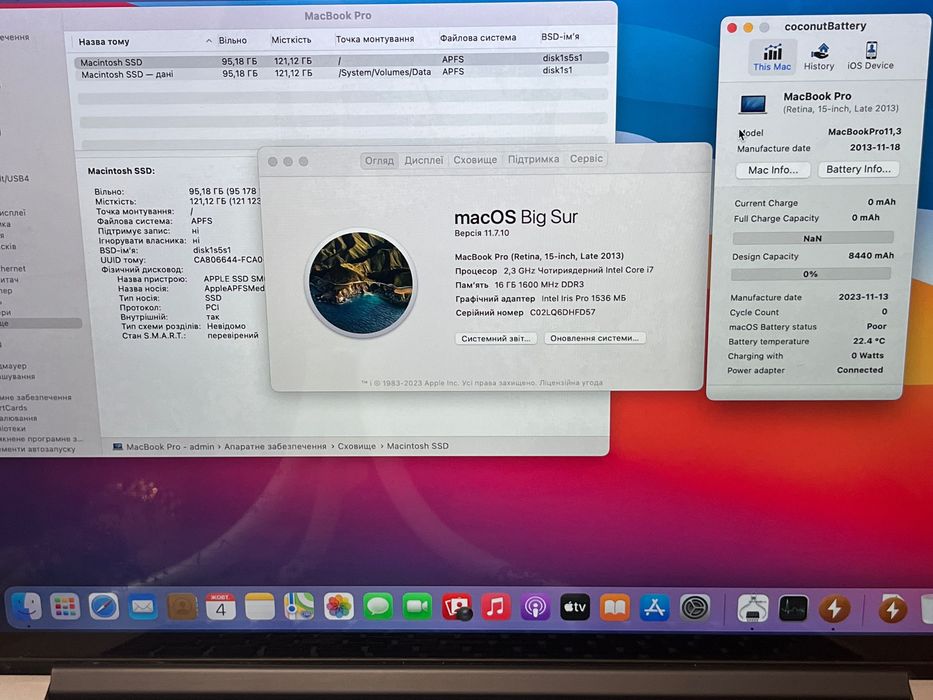Click the Battery Info... button
The image size is (933, 700).
tap(858, 169)
